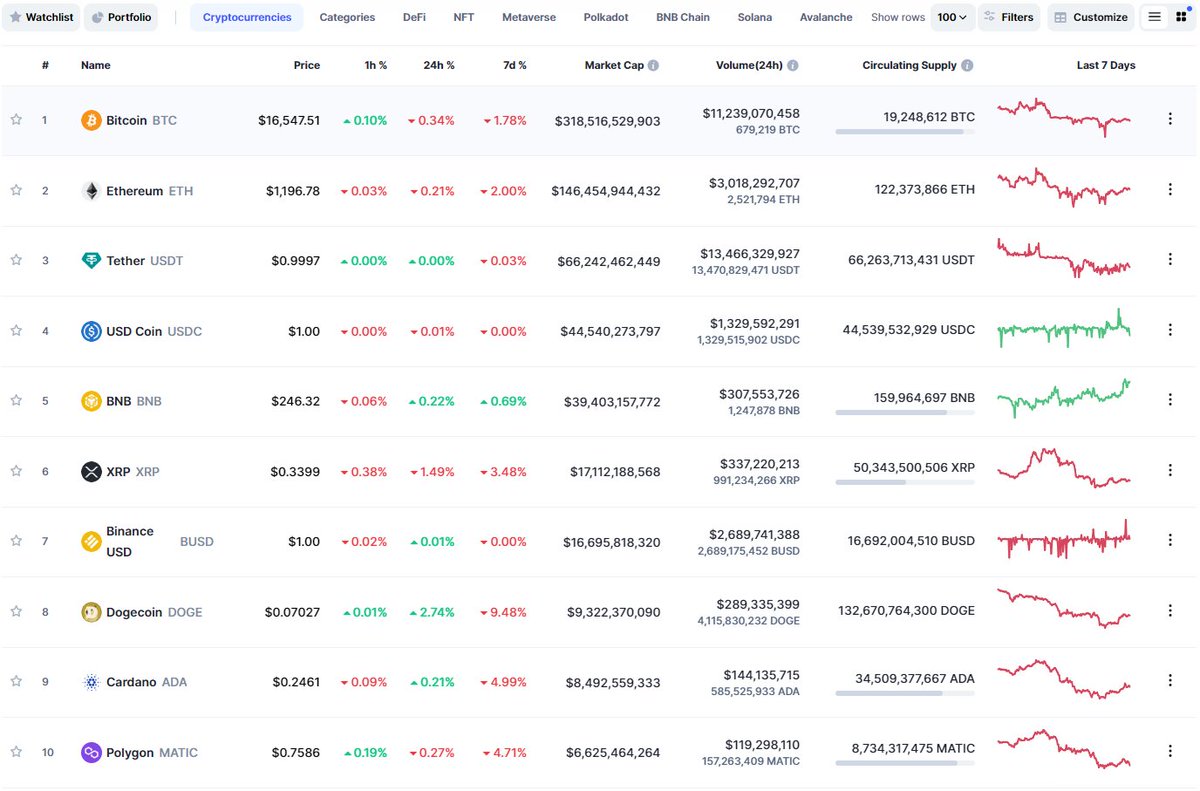Image resolution: width=1200 pixels, height=791 pixels.
Task: Open the Show rows 100 dropdown
Action: (952, 16)
